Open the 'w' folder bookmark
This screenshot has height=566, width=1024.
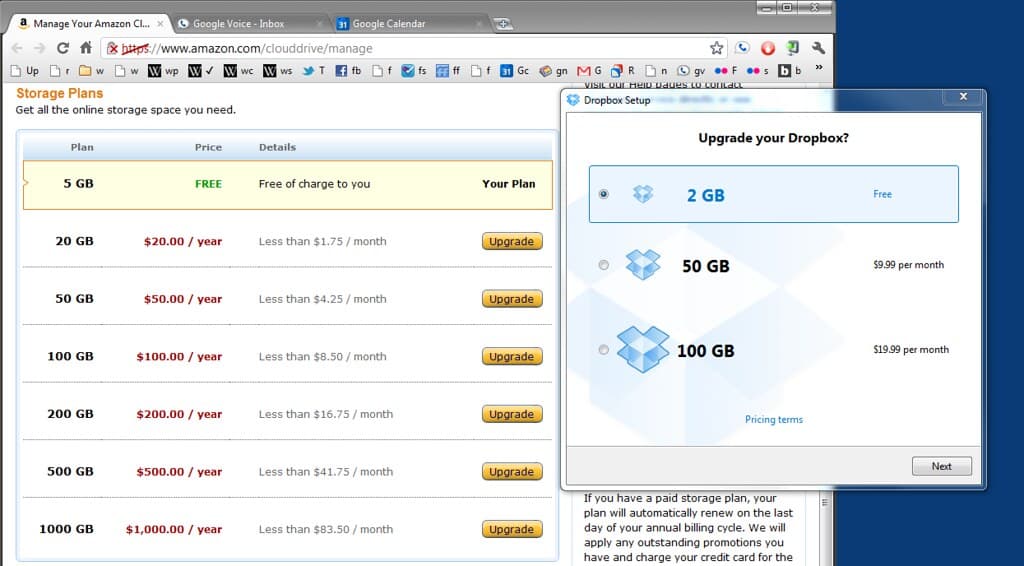[x=91, y=71]
